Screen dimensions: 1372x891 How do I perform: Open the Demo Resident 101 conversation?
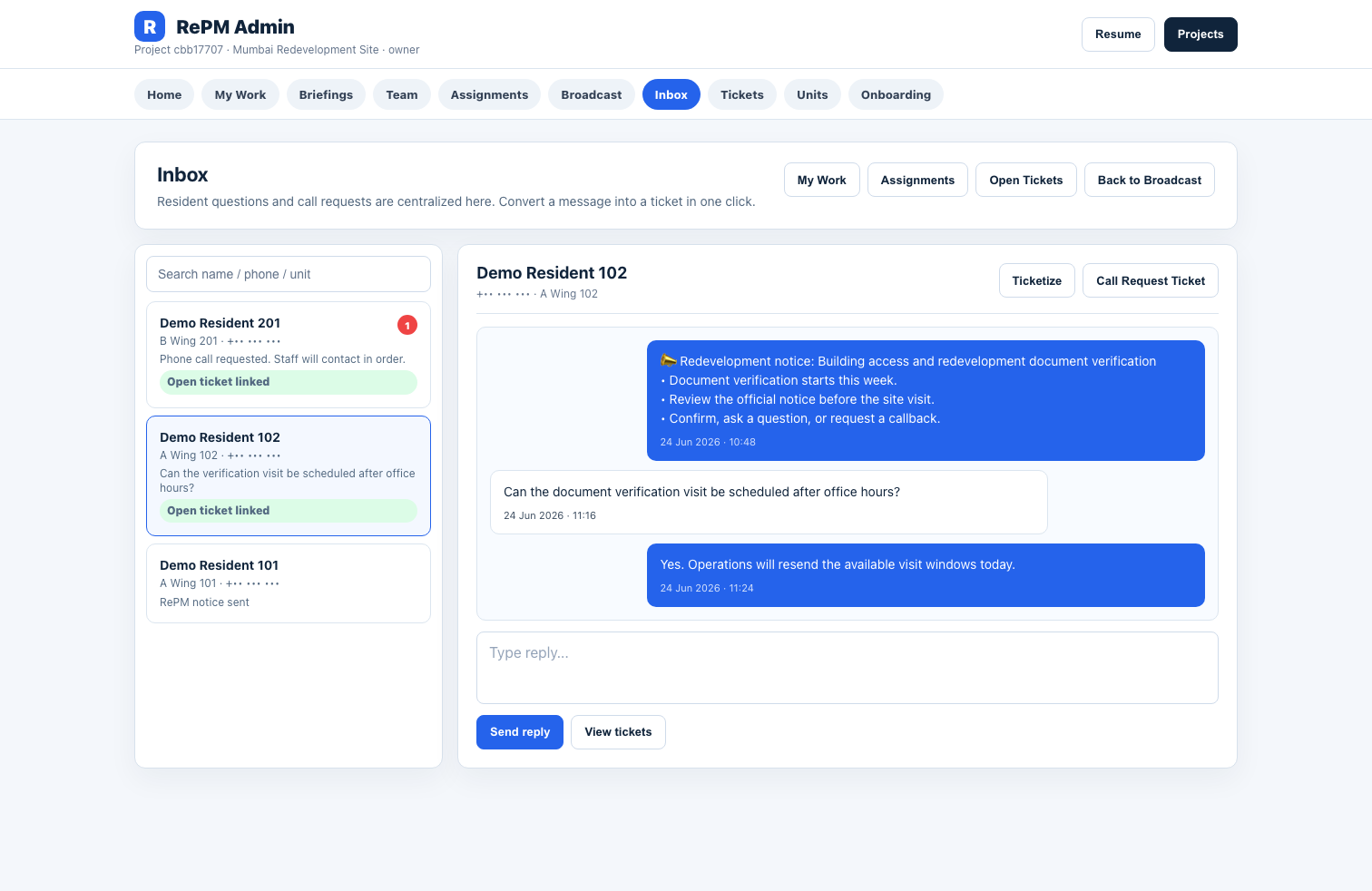(289, 583)
